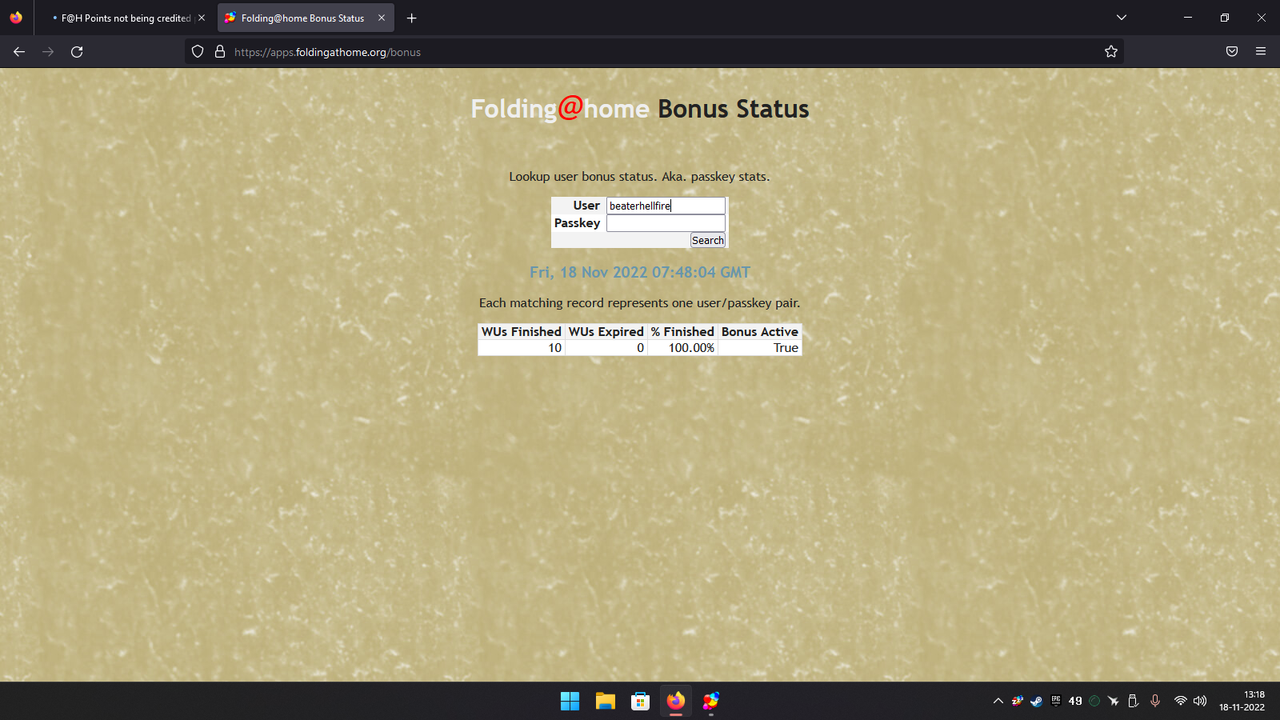Minimize the Firefox window
Viewport: 1280px width, 720px height.
pos(1187,18)
